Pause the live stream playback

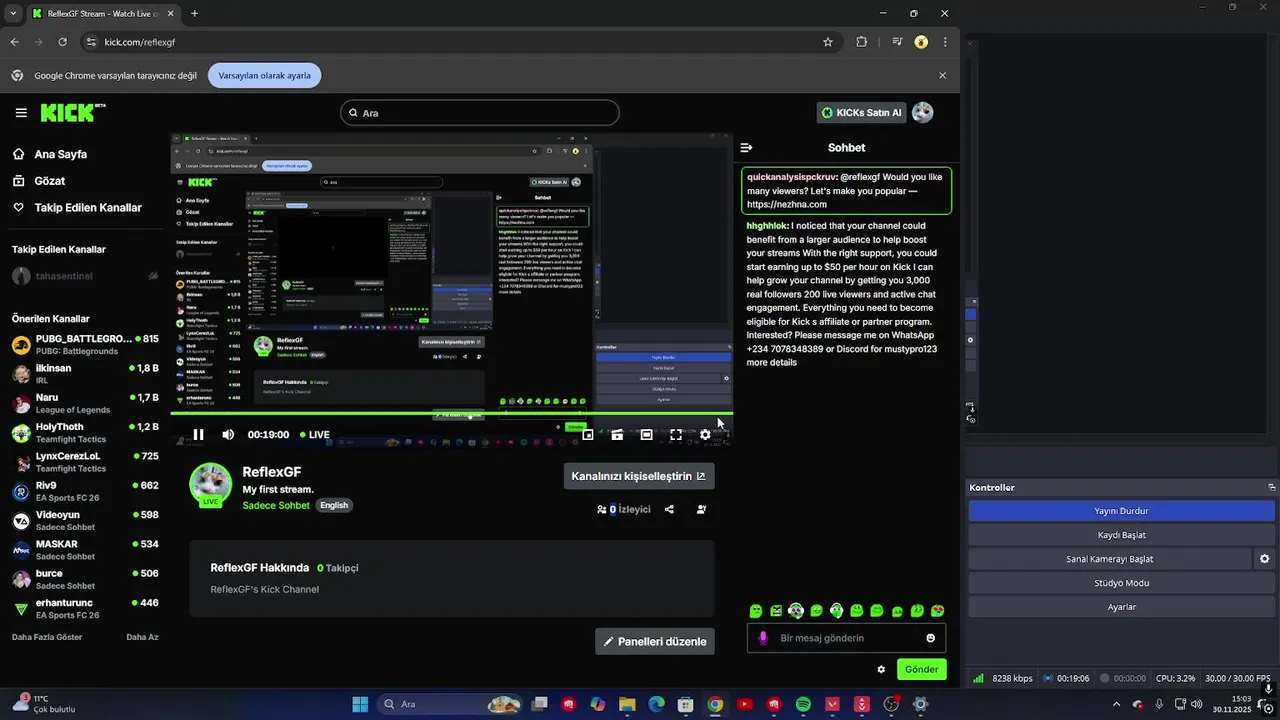[x=198, y=435]
